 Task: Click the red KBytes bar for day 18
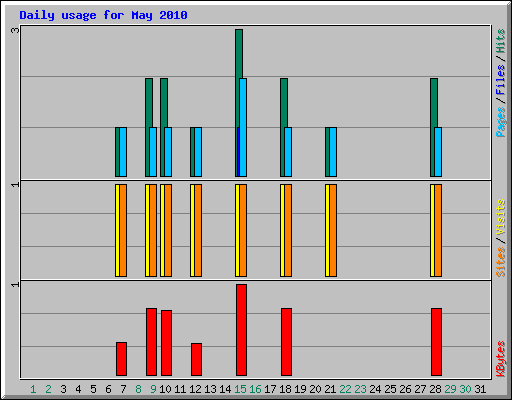pyautogui.click(x=286, y=342)
